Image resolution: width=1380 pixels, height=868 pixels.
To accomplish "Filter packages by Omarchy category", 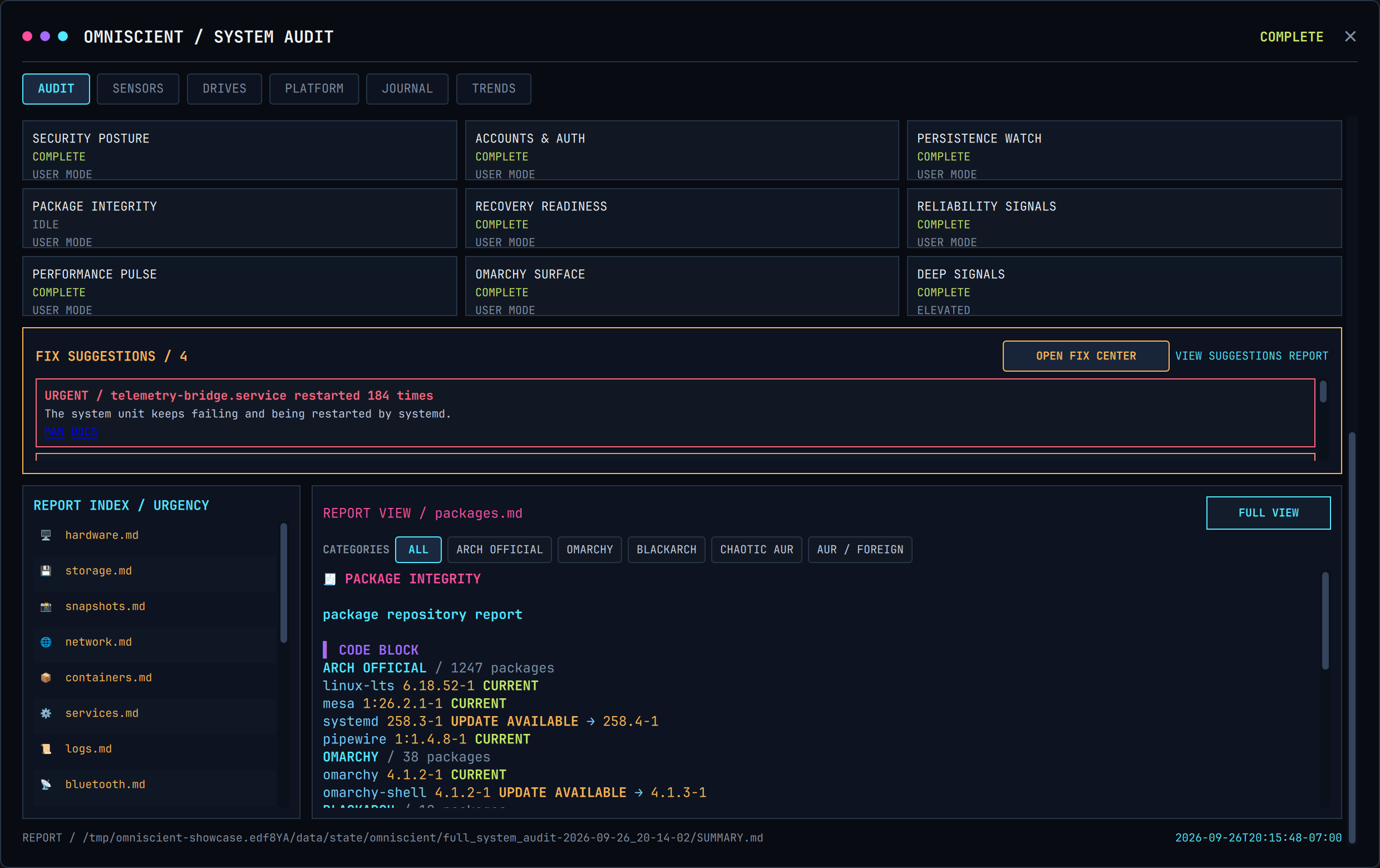I will [x=590, y=549].
